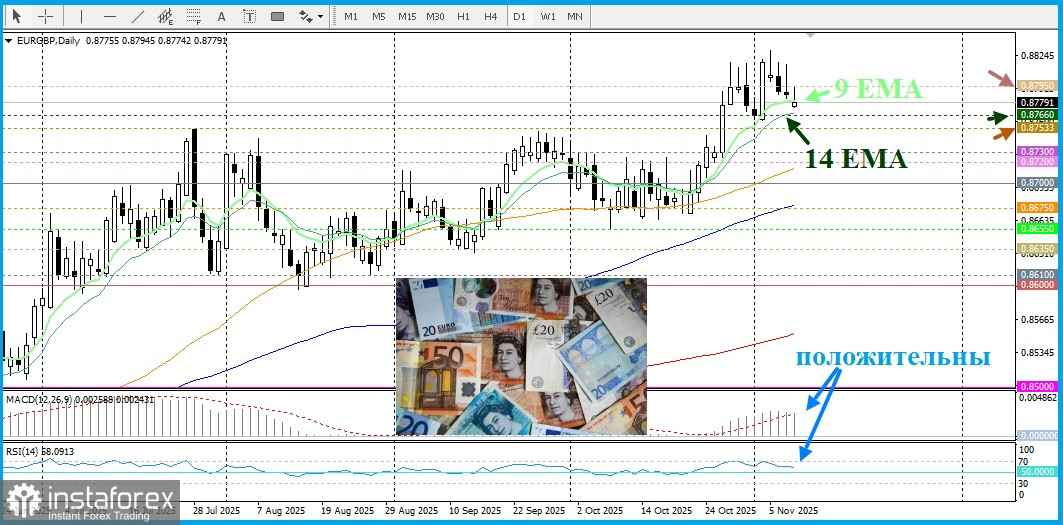This screenshot has width=1063, height=525.
Task: Pick the equidistant channel tool
Action: [165, 16]
